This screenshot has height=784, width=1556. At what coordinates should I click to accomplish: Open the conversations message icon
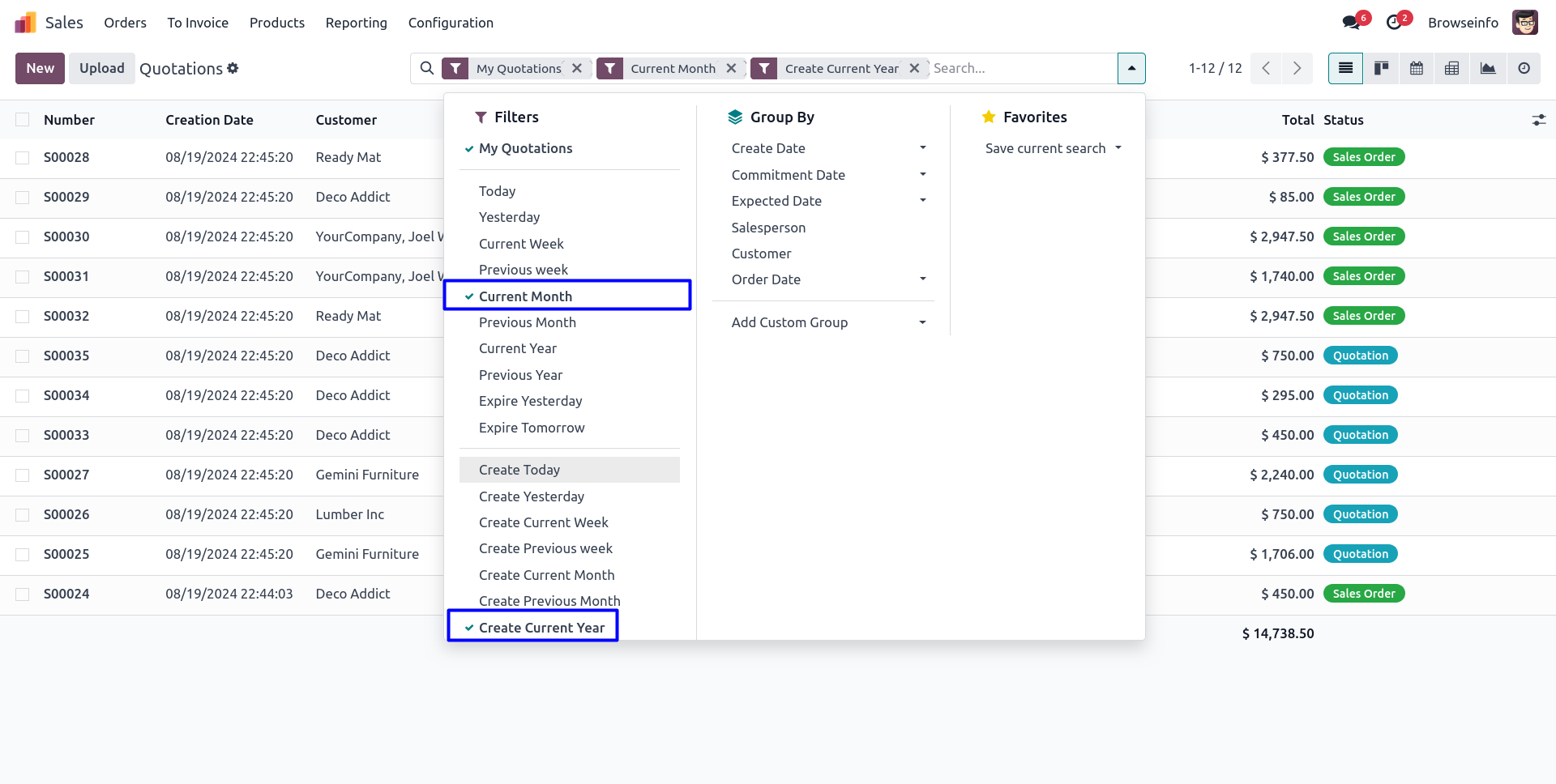pyautogui.click(x=1351, y=23)
